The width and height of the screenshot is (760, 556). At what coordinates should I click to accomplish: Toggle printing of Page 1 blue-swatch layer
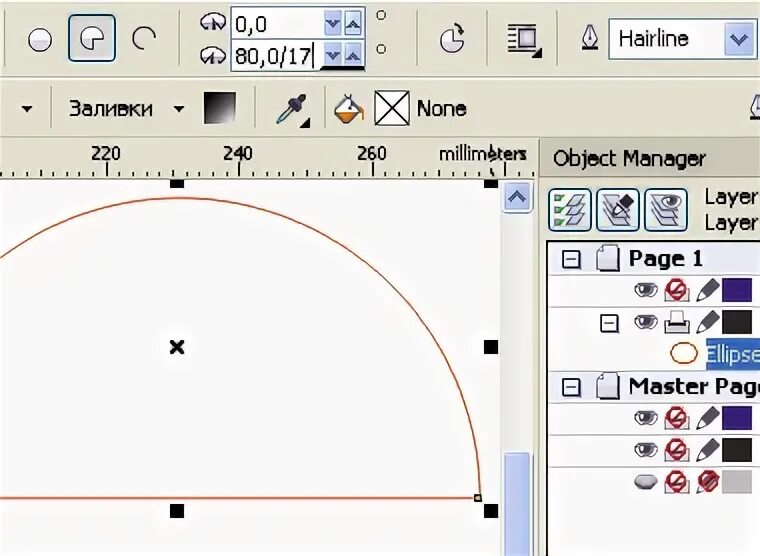[677, 290]
